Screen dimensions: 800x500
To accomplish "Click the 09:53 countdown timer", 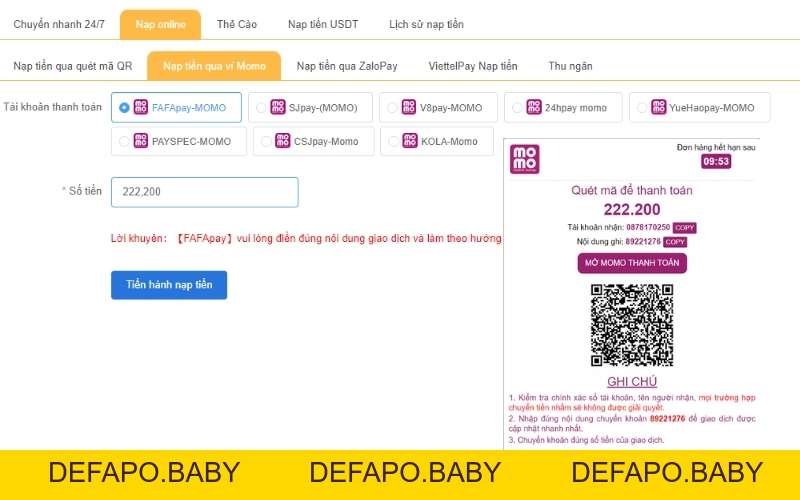I will (716, 162).
